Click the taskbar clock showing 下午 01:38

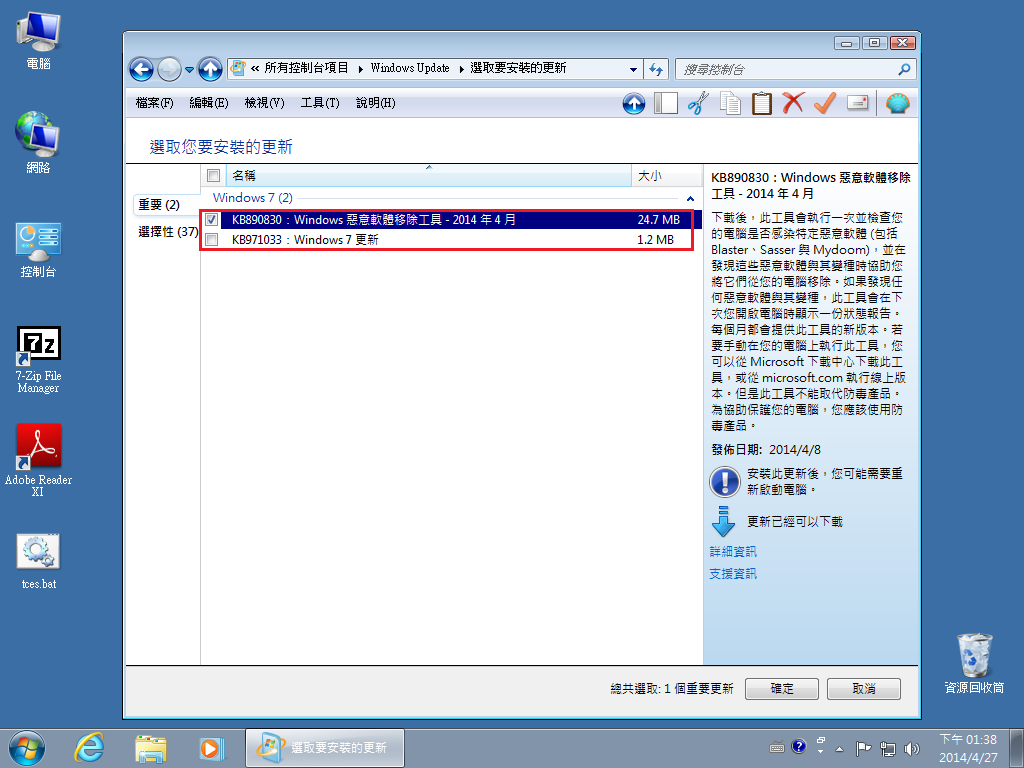(968, 748)
